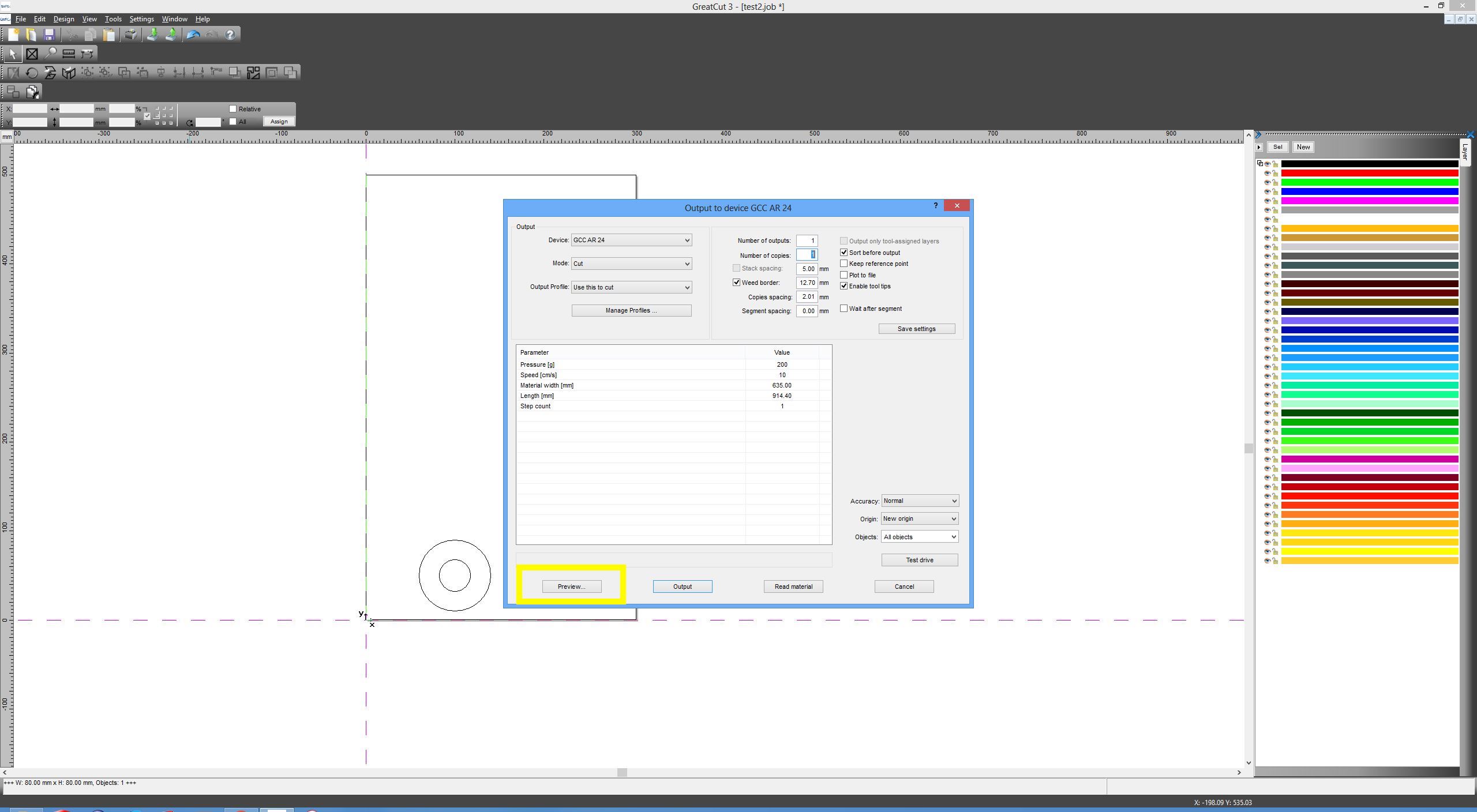
Task: Click the Import green down-arrow icon
Action: [x=152, y=35]
